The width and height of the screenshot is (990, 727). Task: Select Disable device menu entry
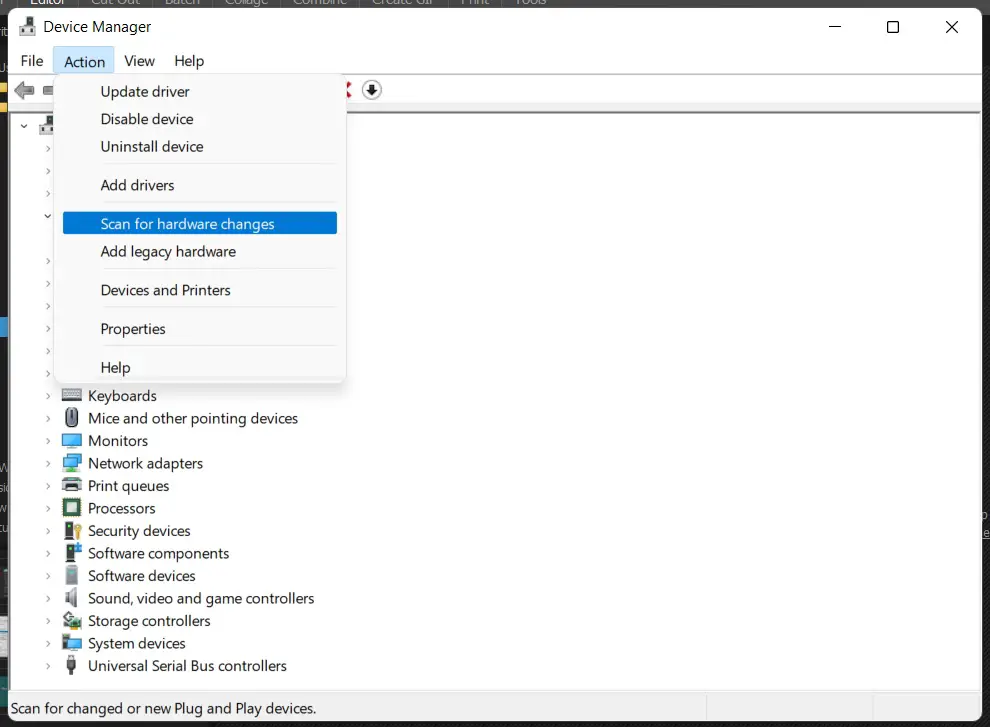200,119
